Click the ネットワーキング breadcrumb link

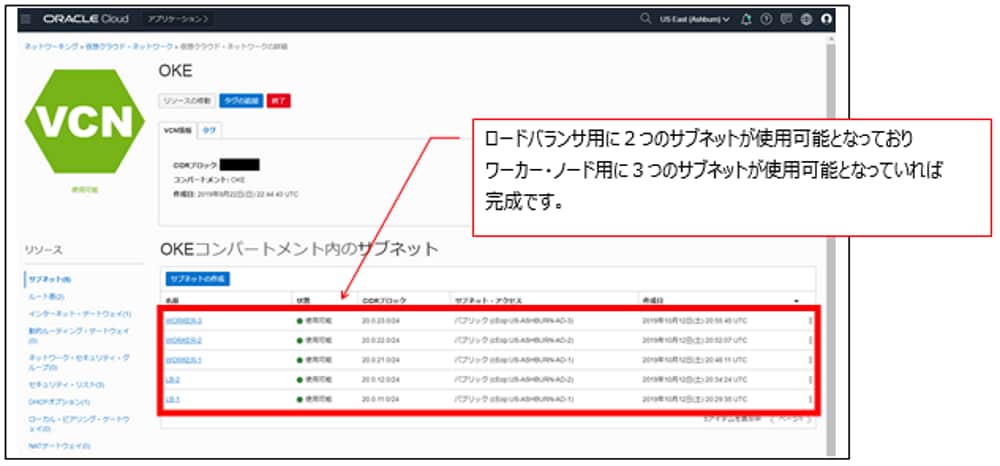click(x=52, y=47)
